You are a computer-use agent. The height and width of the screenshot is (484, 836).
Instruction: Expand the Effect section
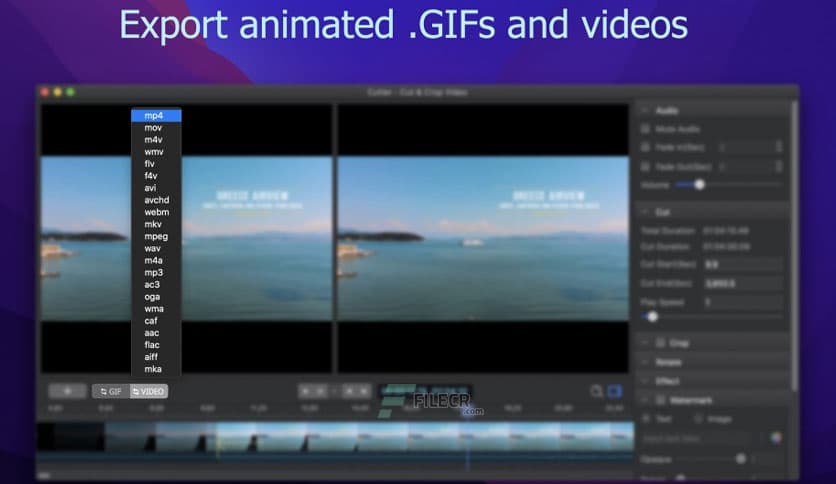(x=645, y=381)
